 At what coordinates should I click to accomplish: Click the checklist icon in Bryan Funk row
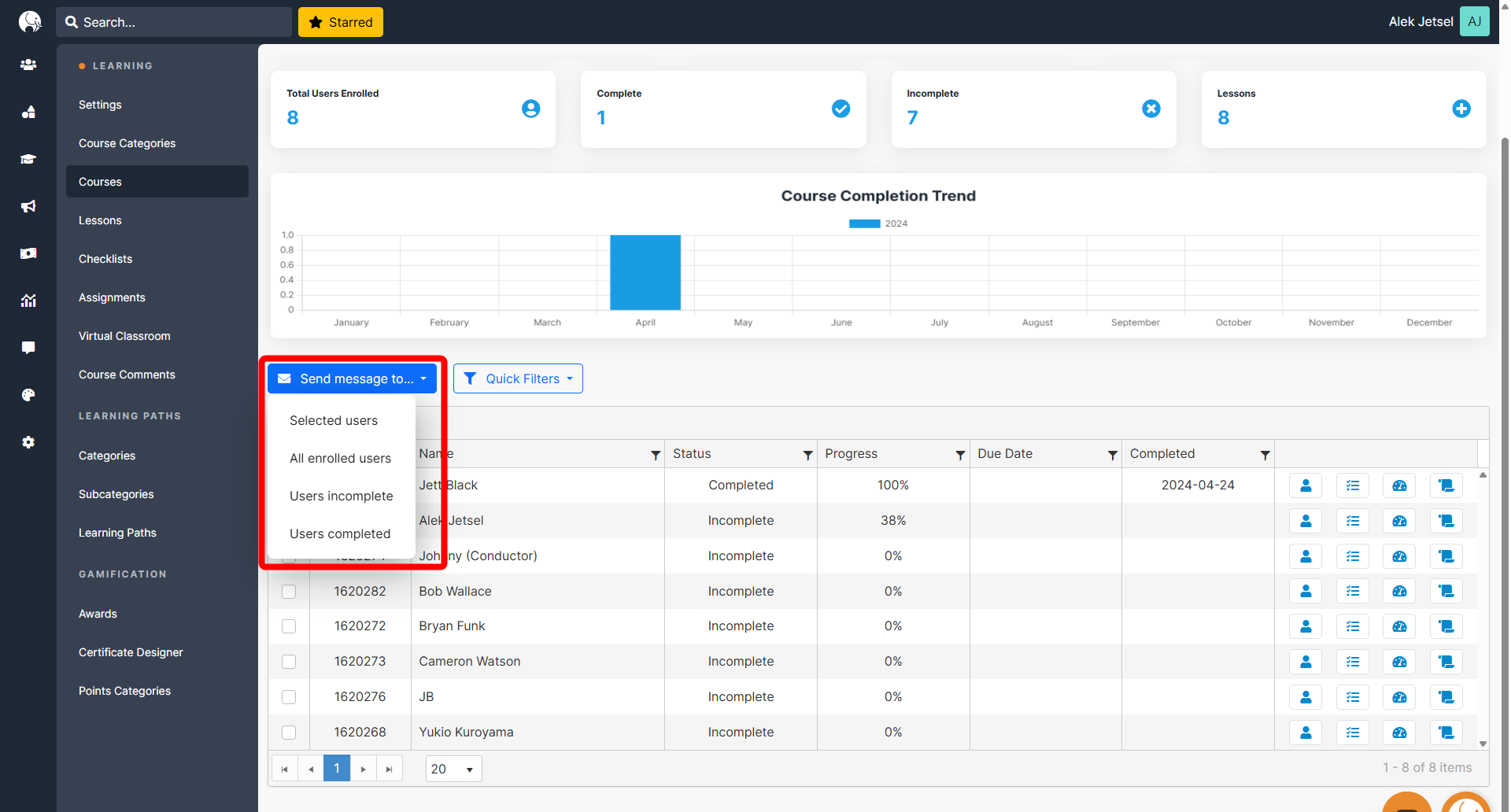[x=1353, y=626]
